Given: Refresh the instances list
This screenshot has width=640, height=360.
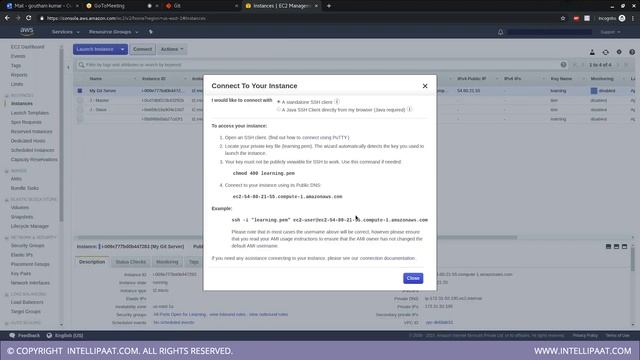Looking at the screenshot, I should (x=605, y=52).
